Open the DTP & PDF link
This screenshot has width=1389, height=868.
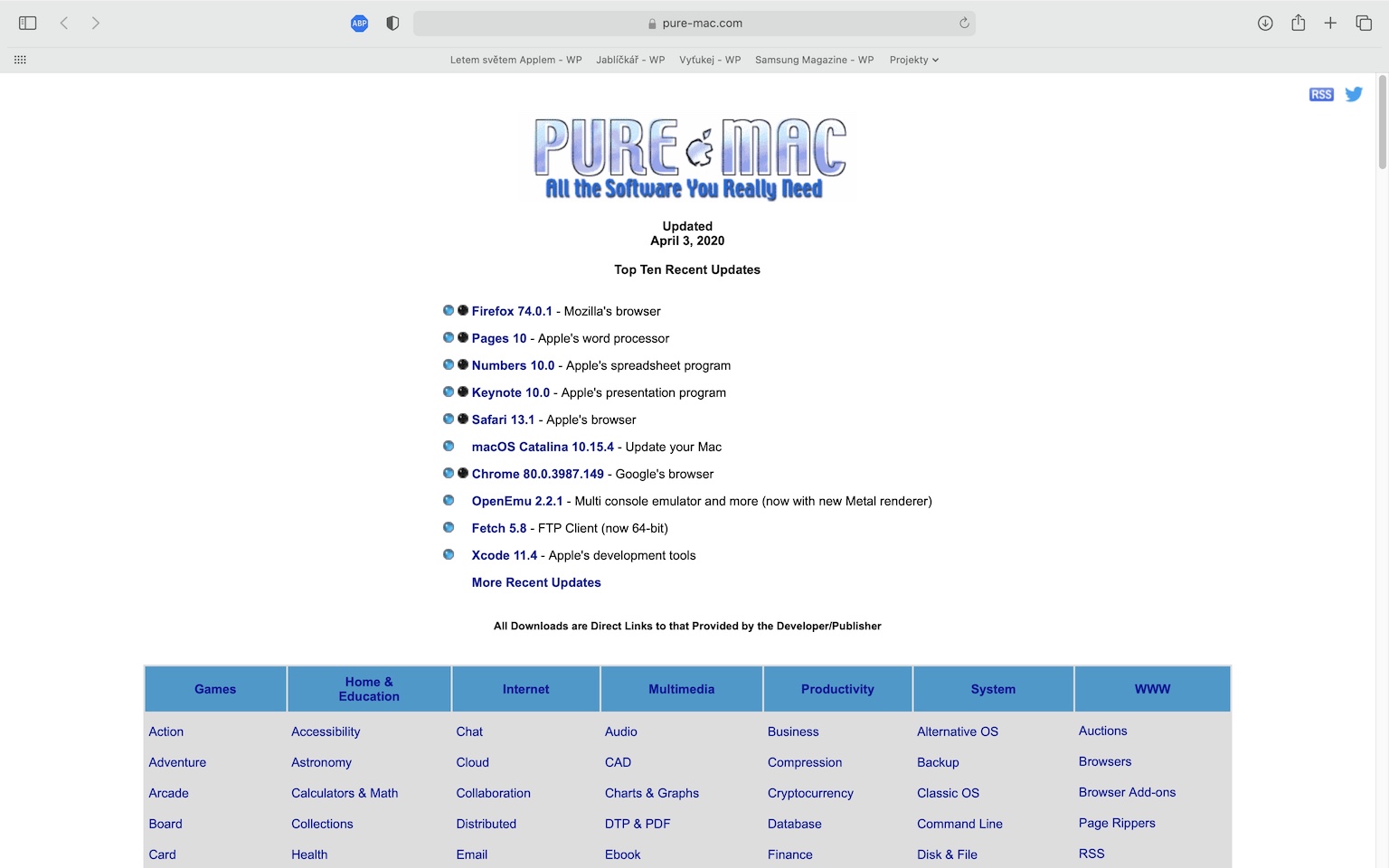638,824
